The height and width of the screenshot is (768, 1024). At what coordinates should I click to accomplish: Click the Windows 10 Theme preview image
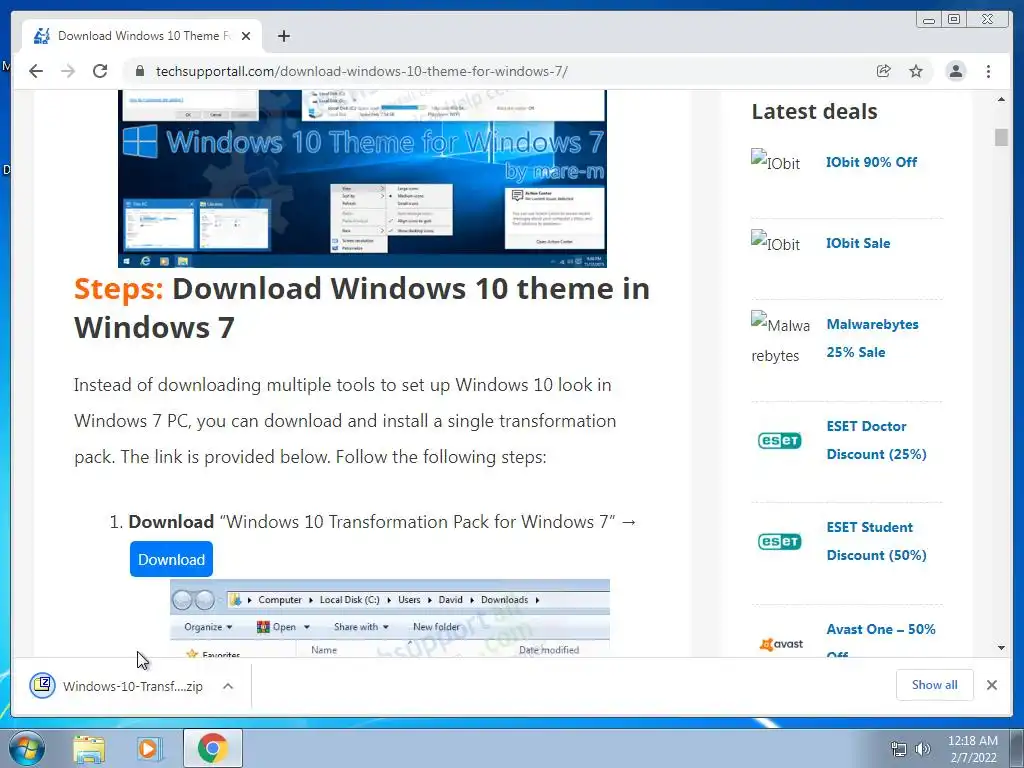point(362,179)
